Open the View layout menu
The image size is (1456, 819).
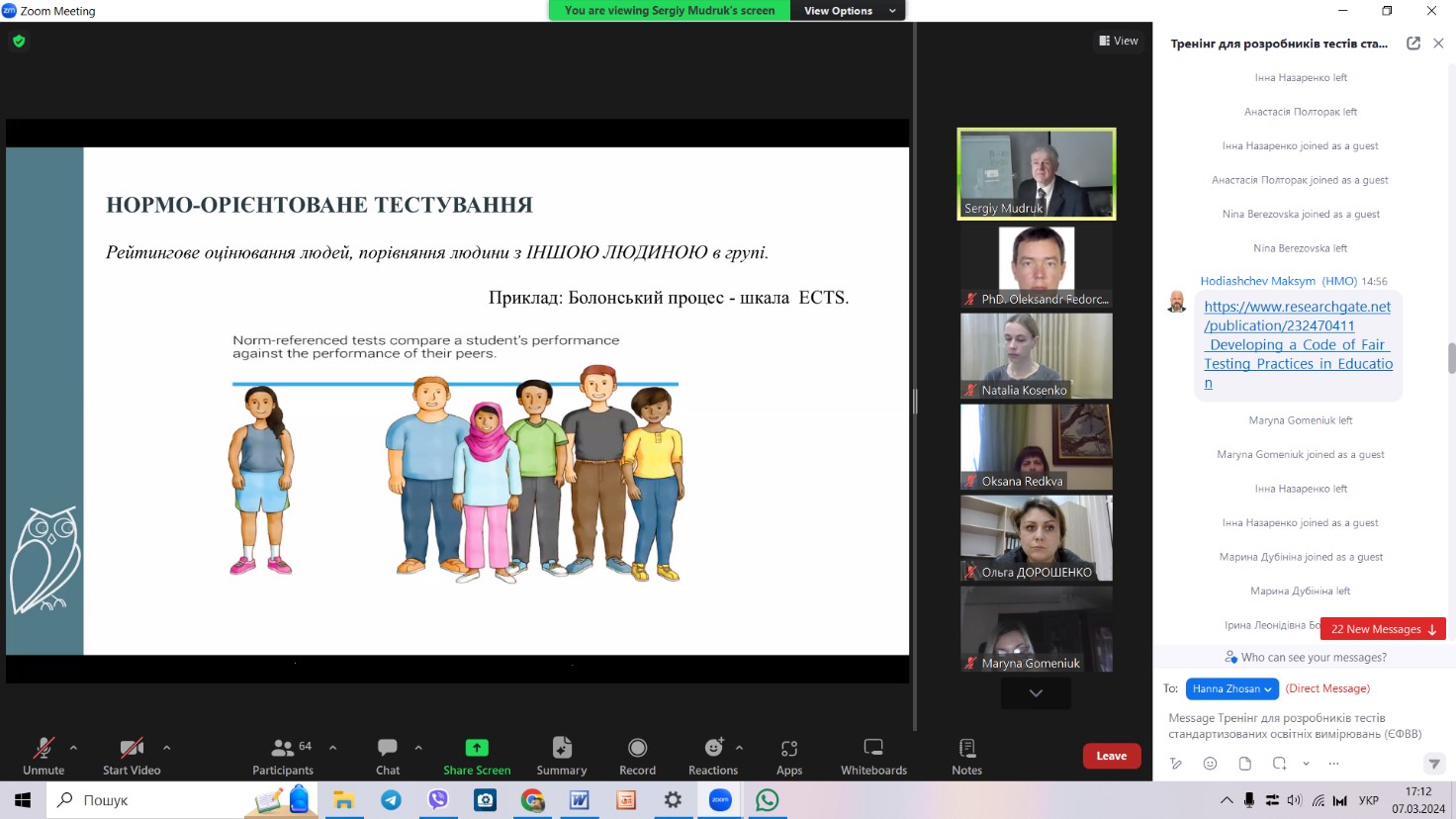point(1119,41)
